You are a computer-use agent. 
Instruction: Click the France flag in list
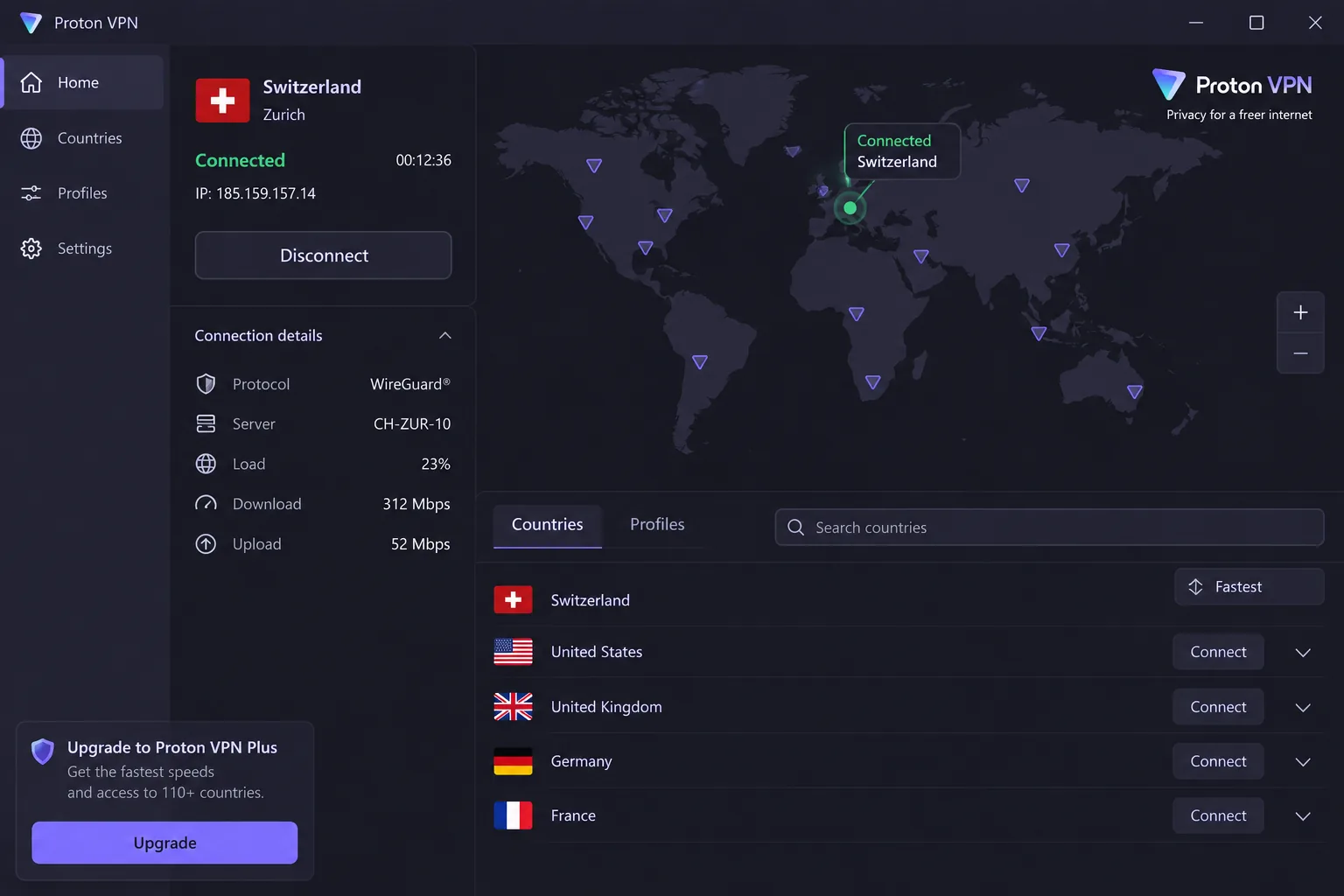513,815
